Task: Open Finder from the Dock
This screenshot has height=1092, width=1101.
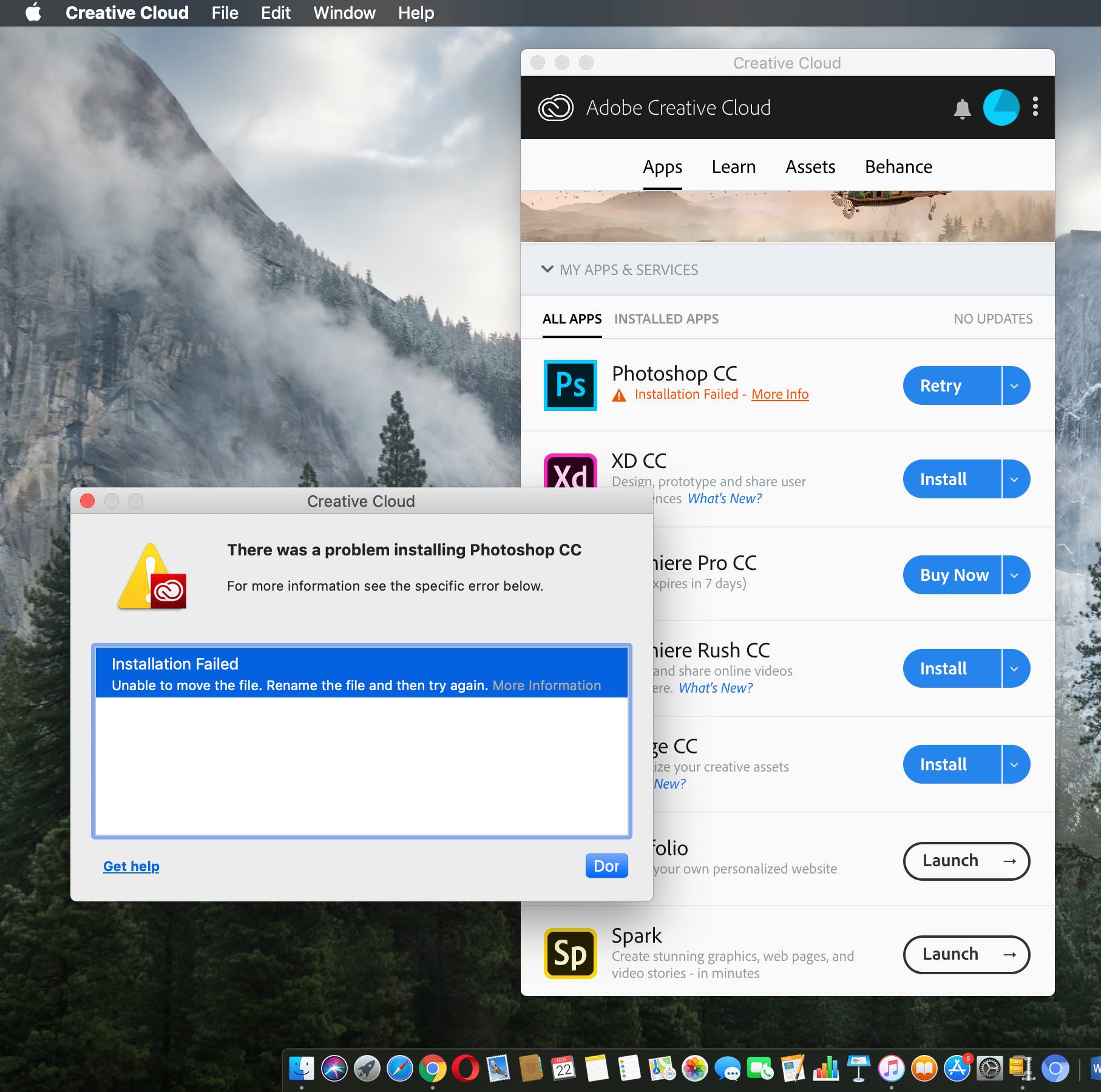Action: tap(302, 1069)
